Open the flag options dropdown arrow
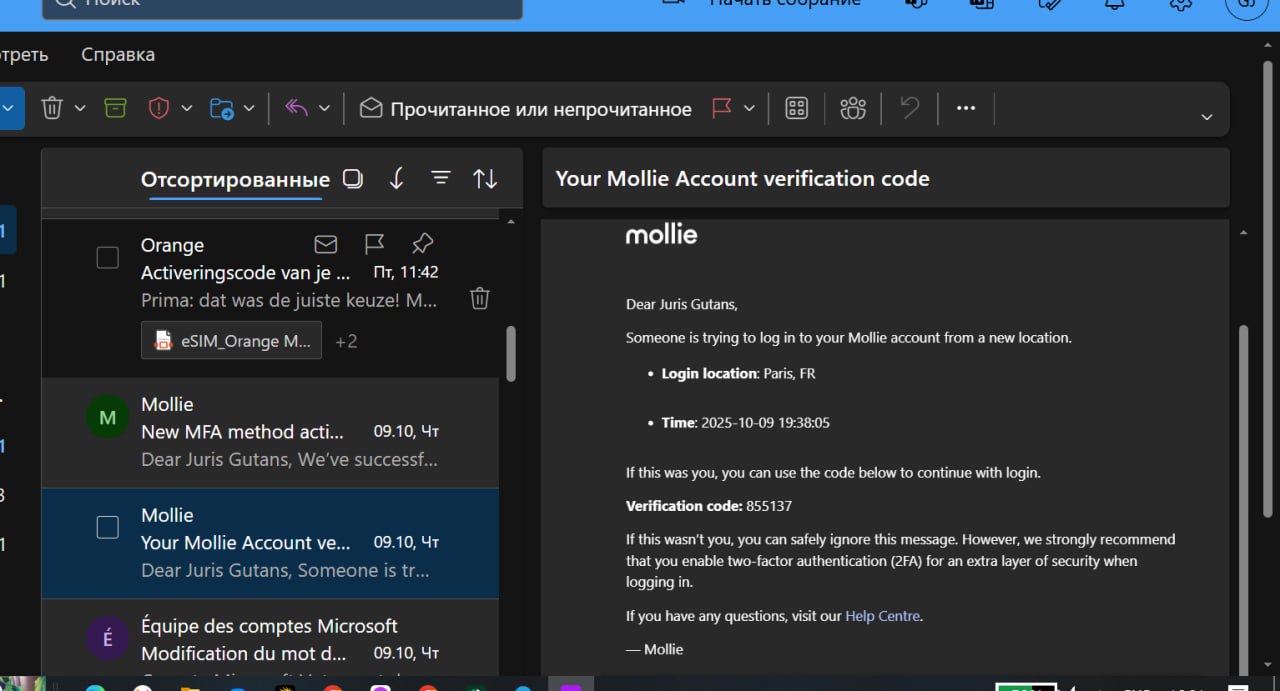The width and height of the screenshot is (1280, 691). tap(749, 108)
